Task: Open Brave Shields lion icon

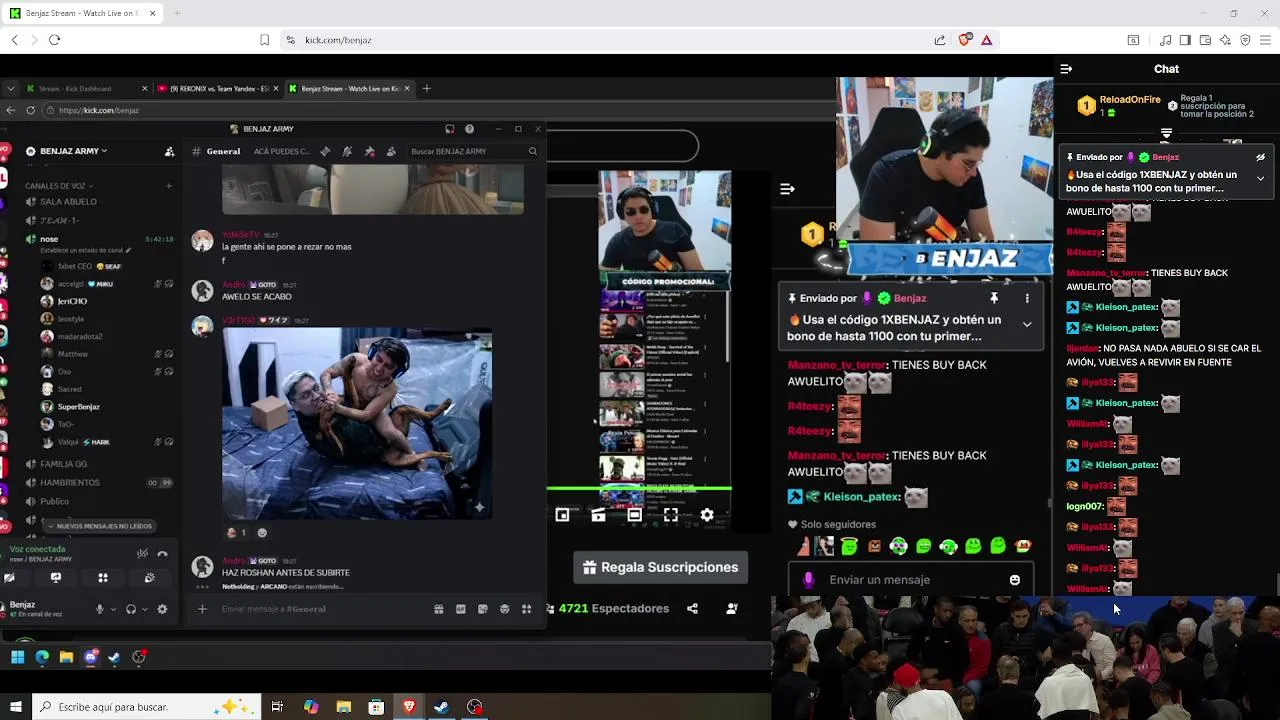Action: (x=964, y=40)
